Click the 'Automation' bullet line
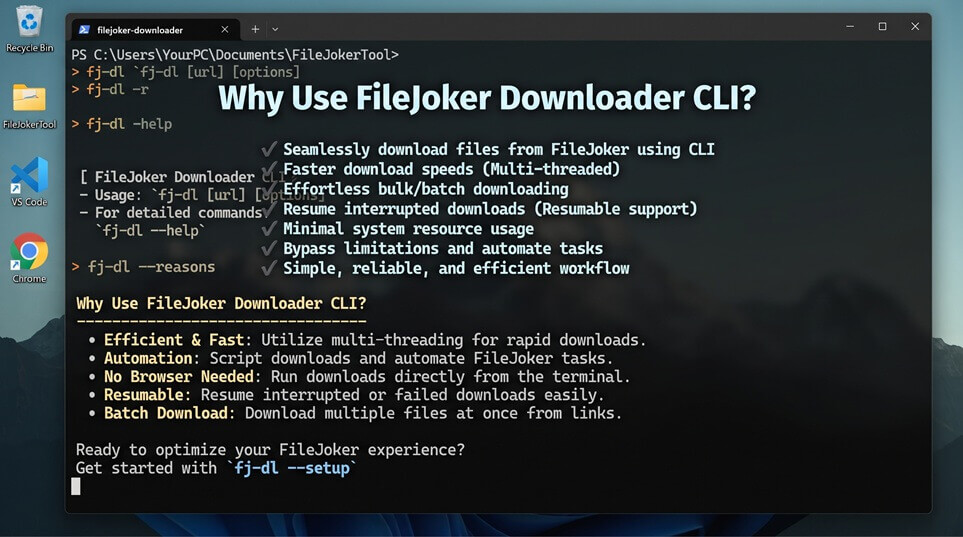This screenshot has height=537, width=963. pos(350,358)
